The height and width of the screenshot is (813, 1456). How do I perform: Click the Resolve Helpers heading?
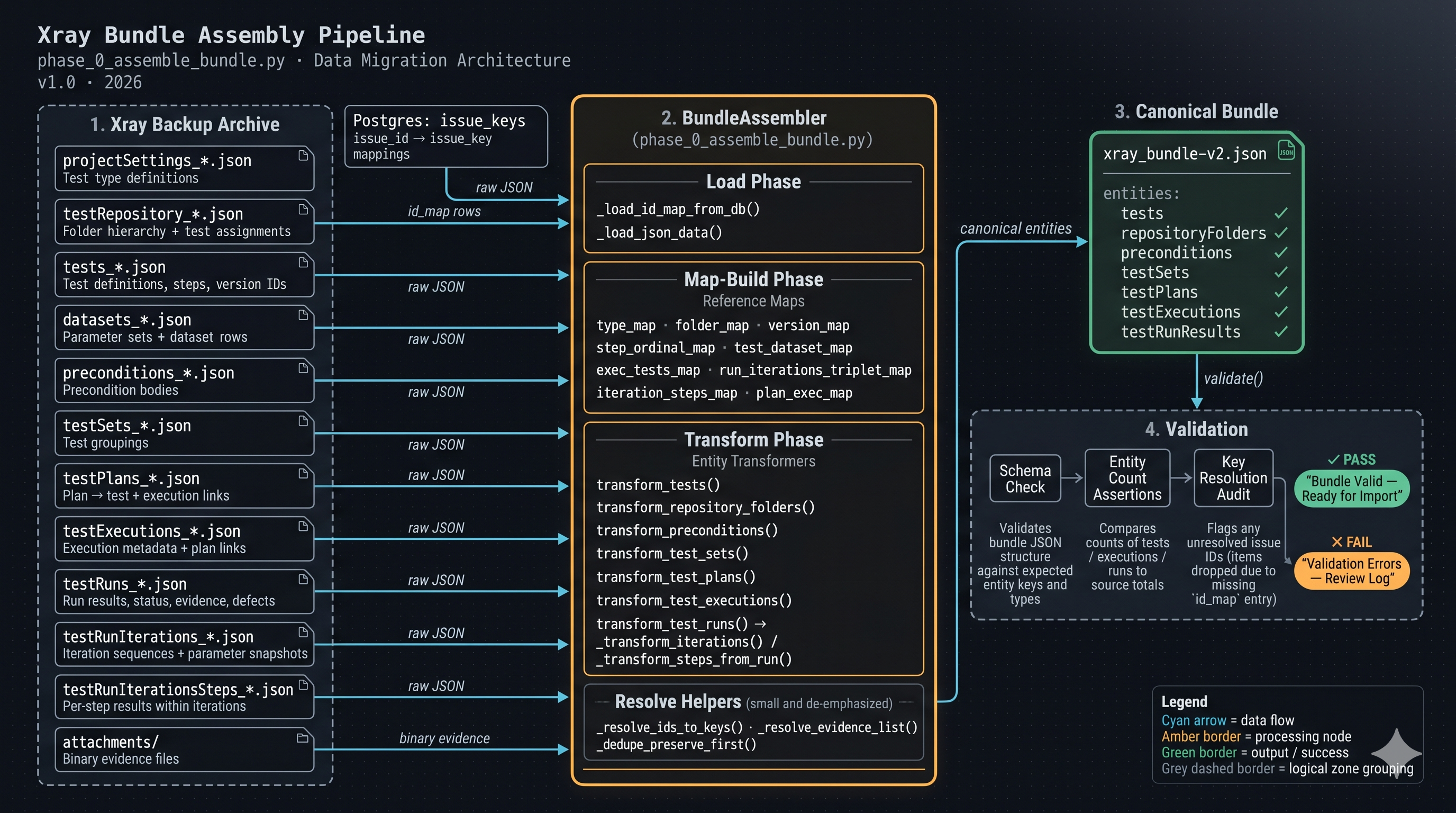(x=678, y=702)
